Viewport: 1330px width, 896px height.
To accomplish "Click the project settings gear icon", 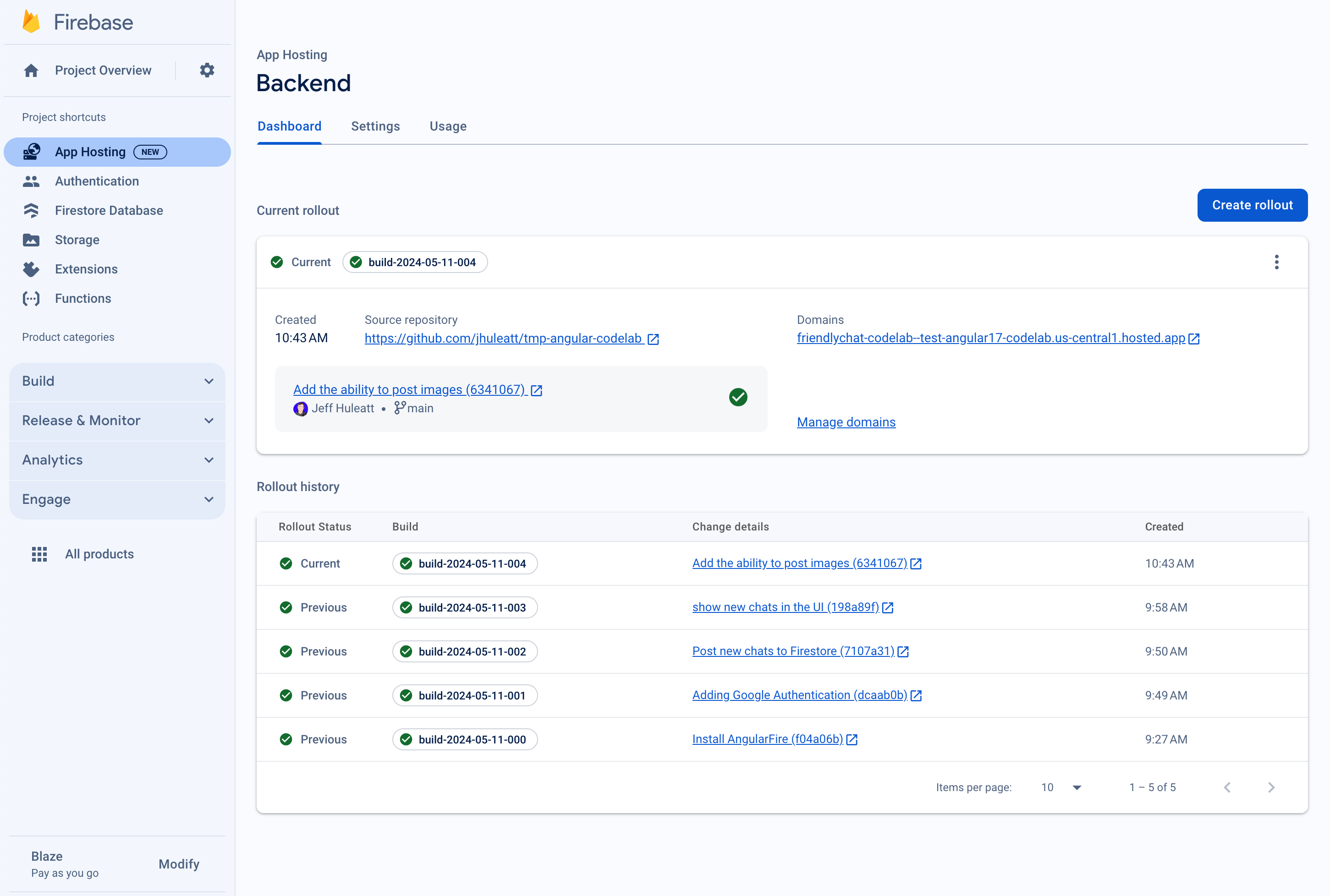I will tap(207, 70).
